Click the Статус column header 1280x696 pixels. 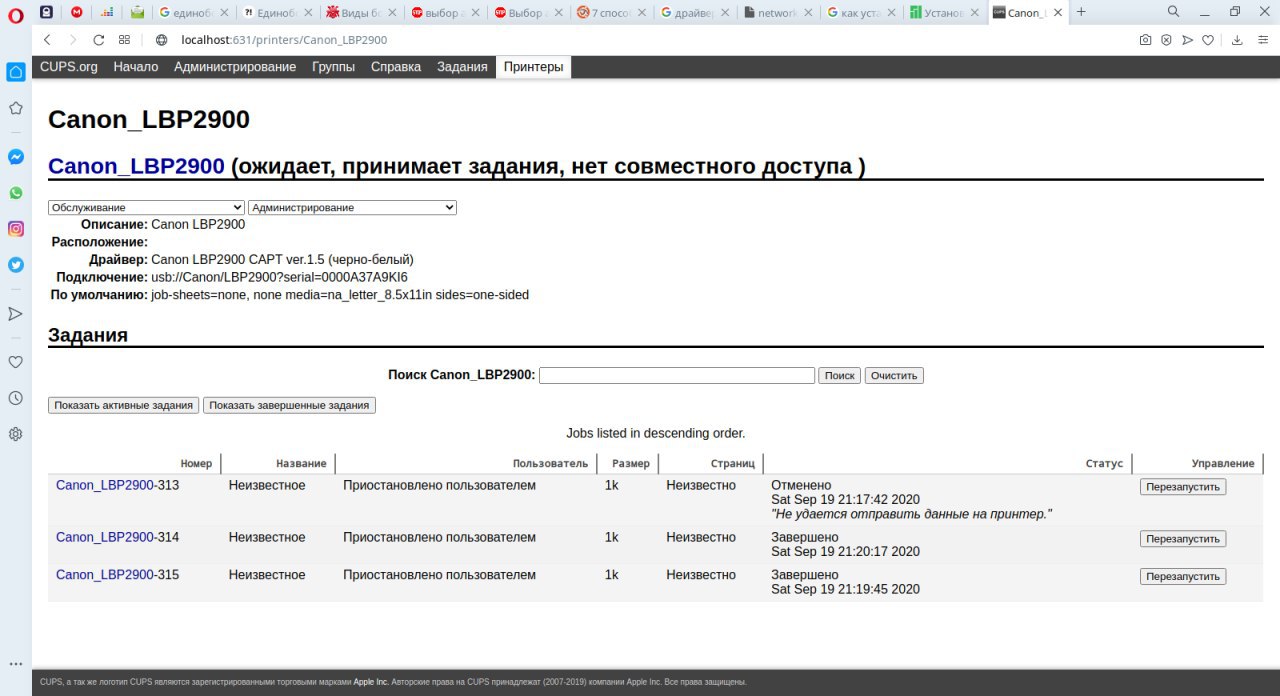click(x=1104, y=464)
